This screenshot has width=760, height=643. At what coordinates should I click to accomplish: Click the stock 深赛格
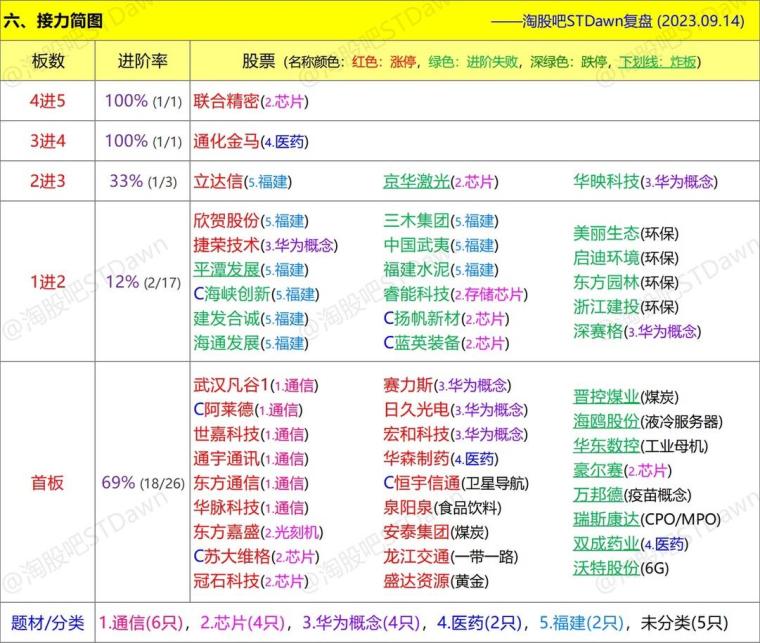pos(598,331)
